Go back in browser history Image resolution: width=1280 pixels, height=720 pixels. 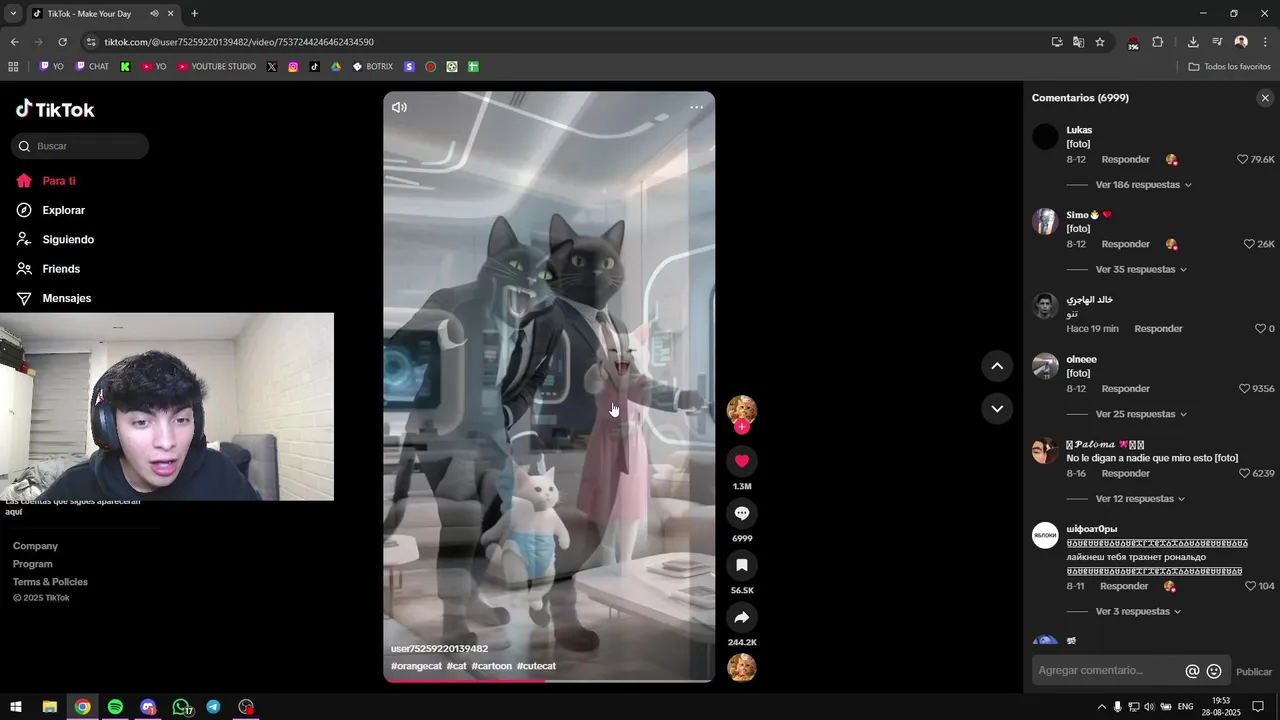coord(14,42)
